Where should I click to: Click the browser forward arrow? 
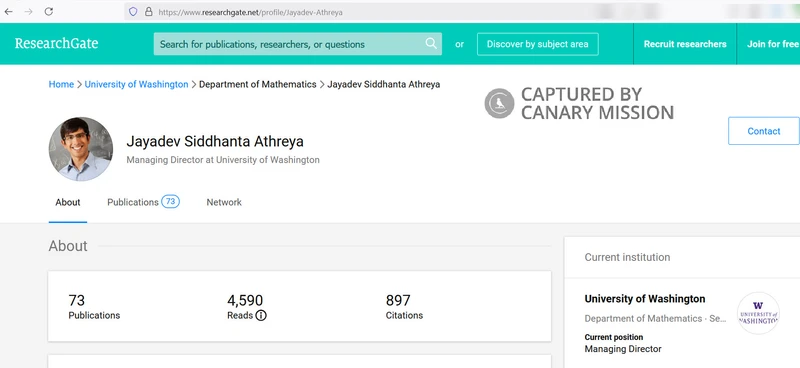(29, 11)
